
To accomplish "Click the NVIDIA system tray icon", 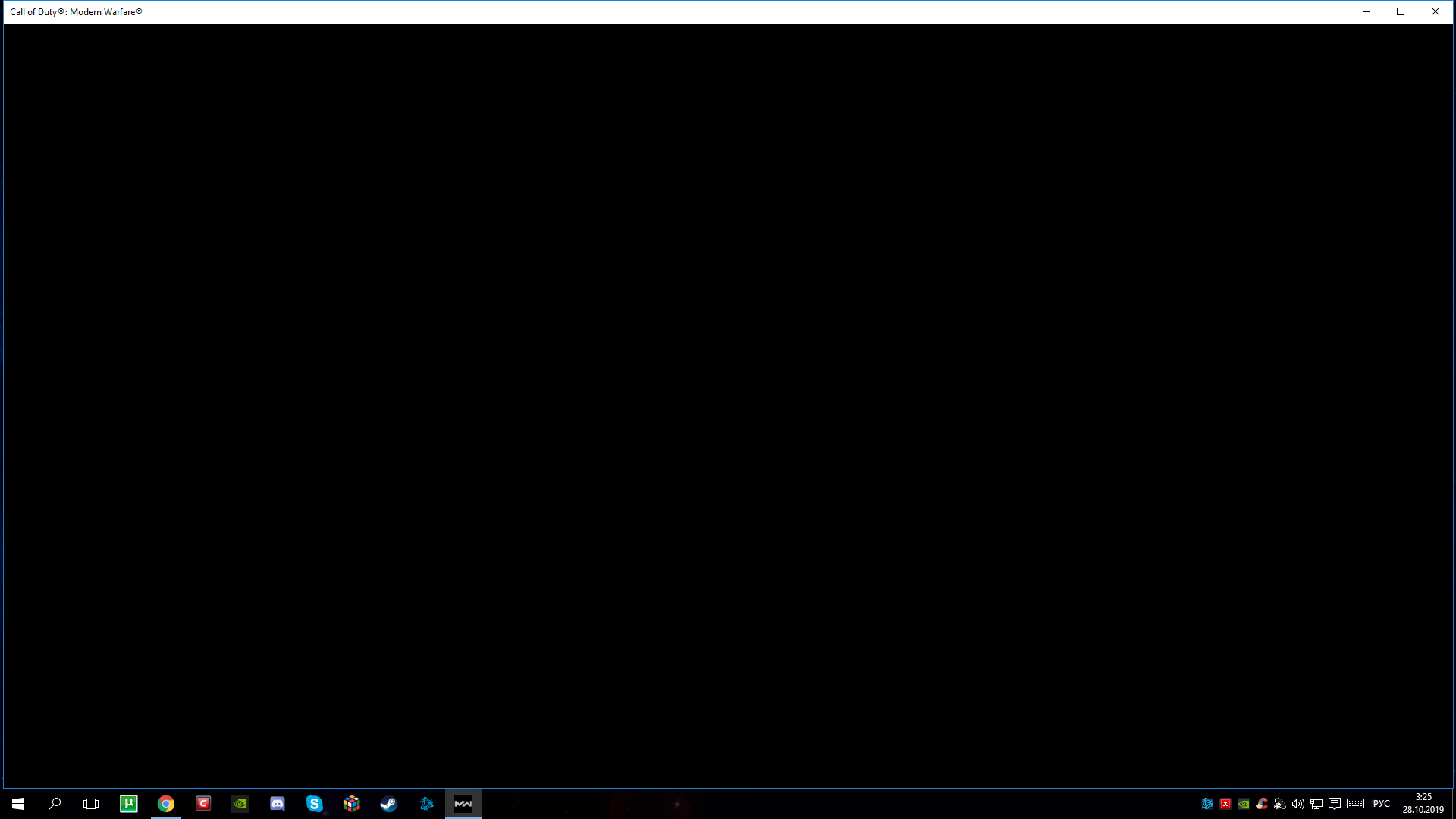I will click(1244, 804).
